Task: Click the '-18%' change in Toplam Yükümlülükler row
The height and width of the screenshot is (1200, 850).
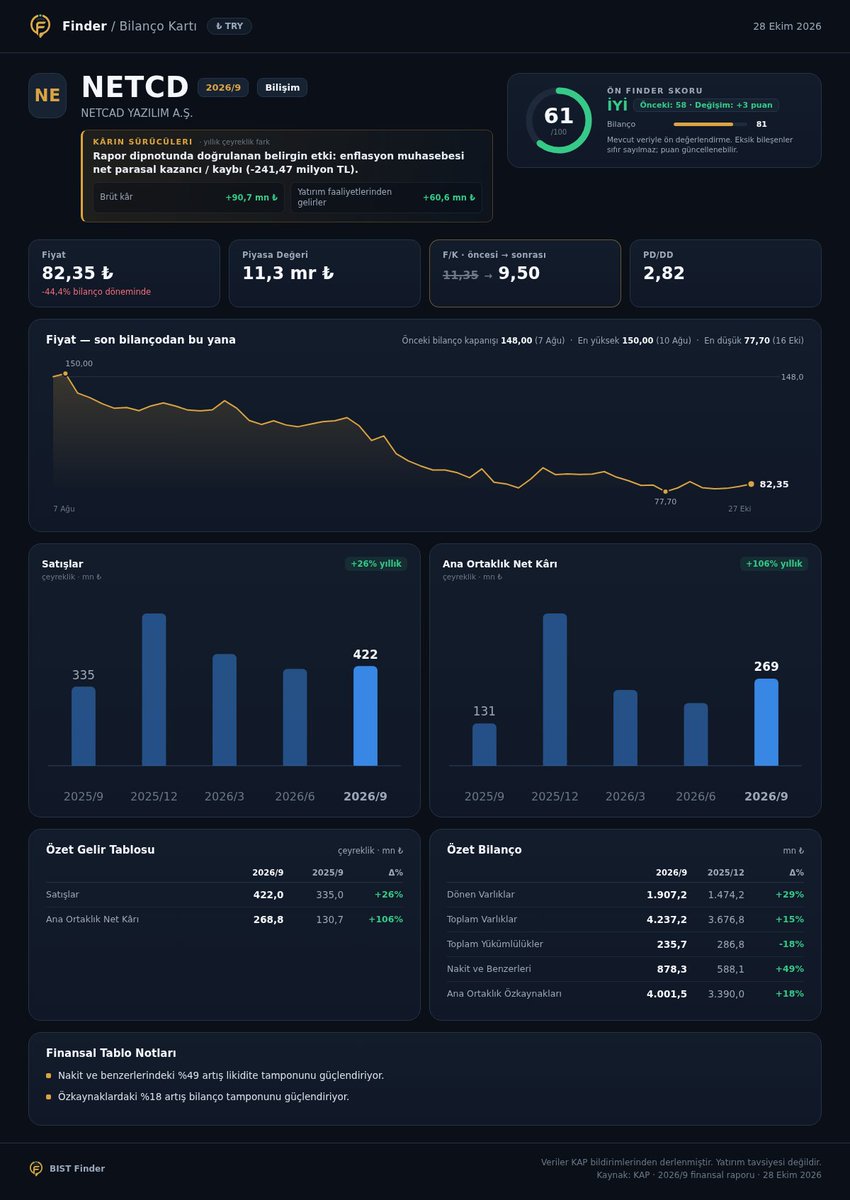Action: [x=790, y=944]
